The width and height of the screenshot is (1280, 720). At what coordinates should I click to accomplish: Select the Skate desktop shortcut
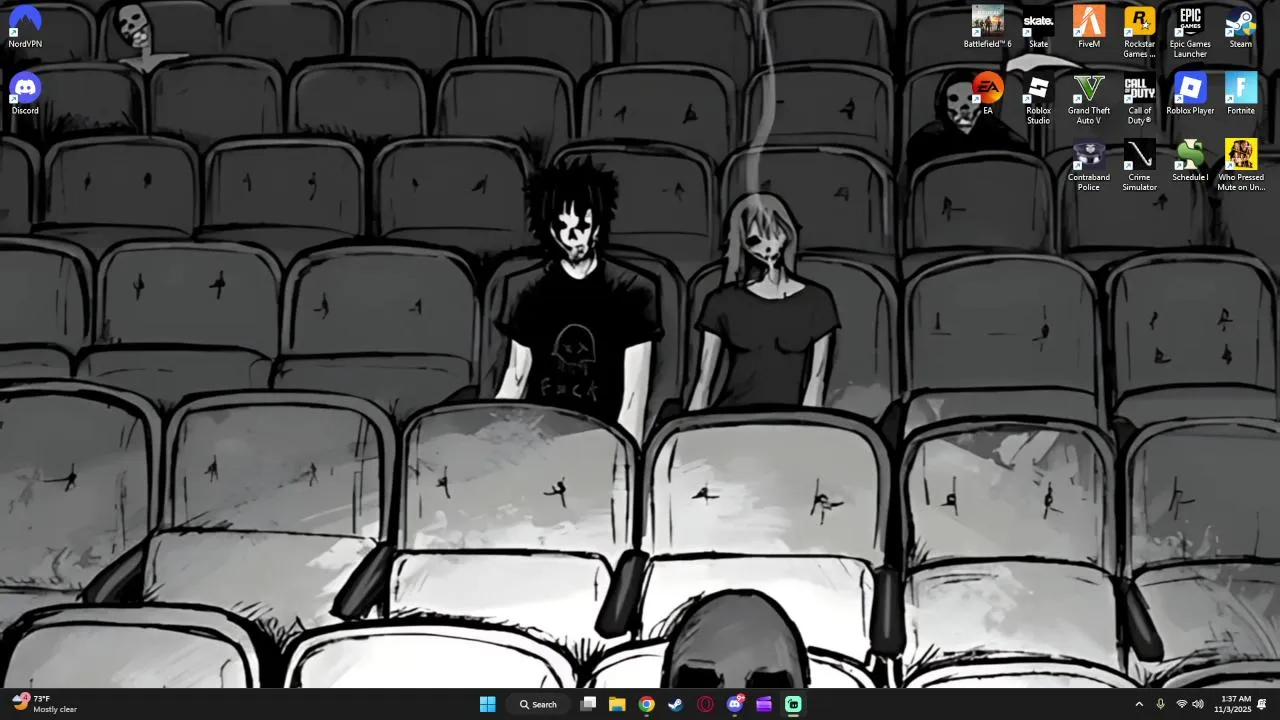pos(1038,27)
